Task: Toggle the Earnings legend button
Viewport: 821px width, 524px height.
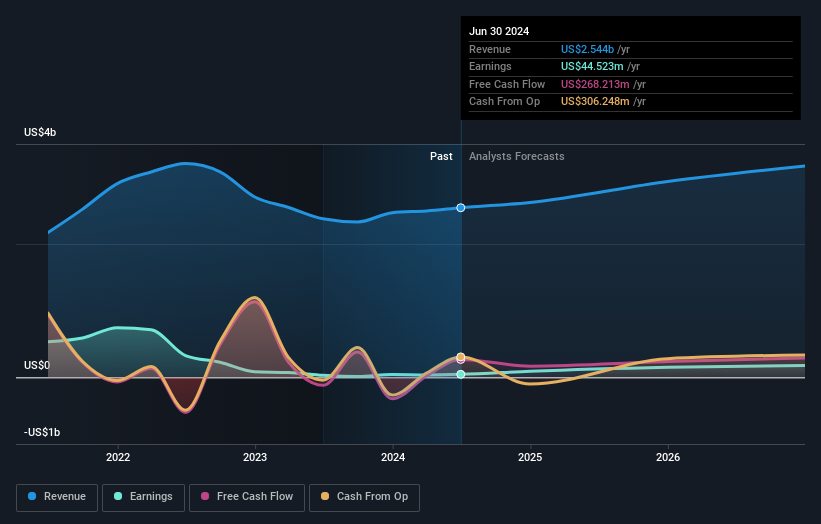Action: point(143,497)
